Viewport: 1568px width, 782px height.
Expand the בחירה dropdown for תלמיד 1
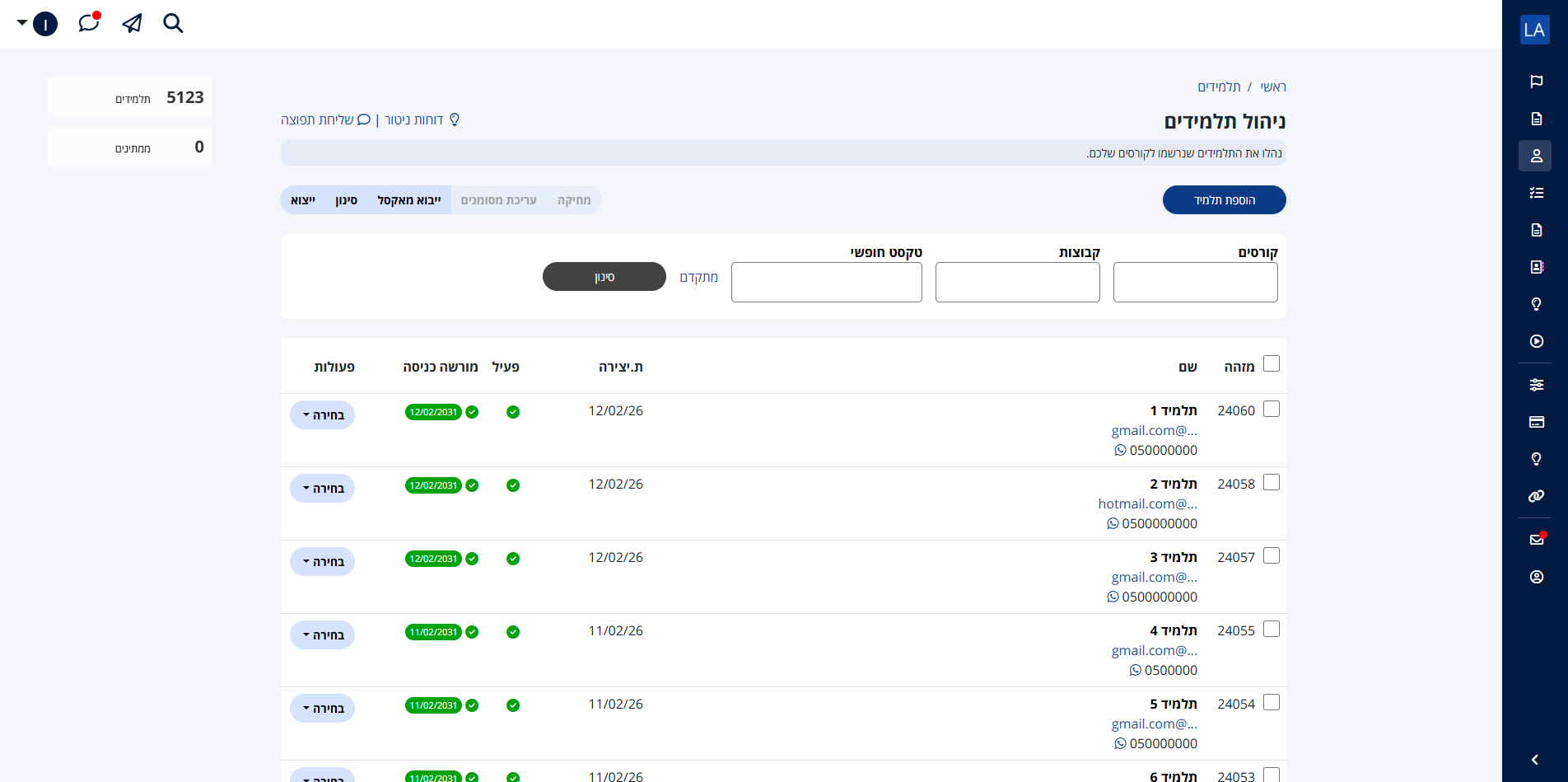click(322, 415)
